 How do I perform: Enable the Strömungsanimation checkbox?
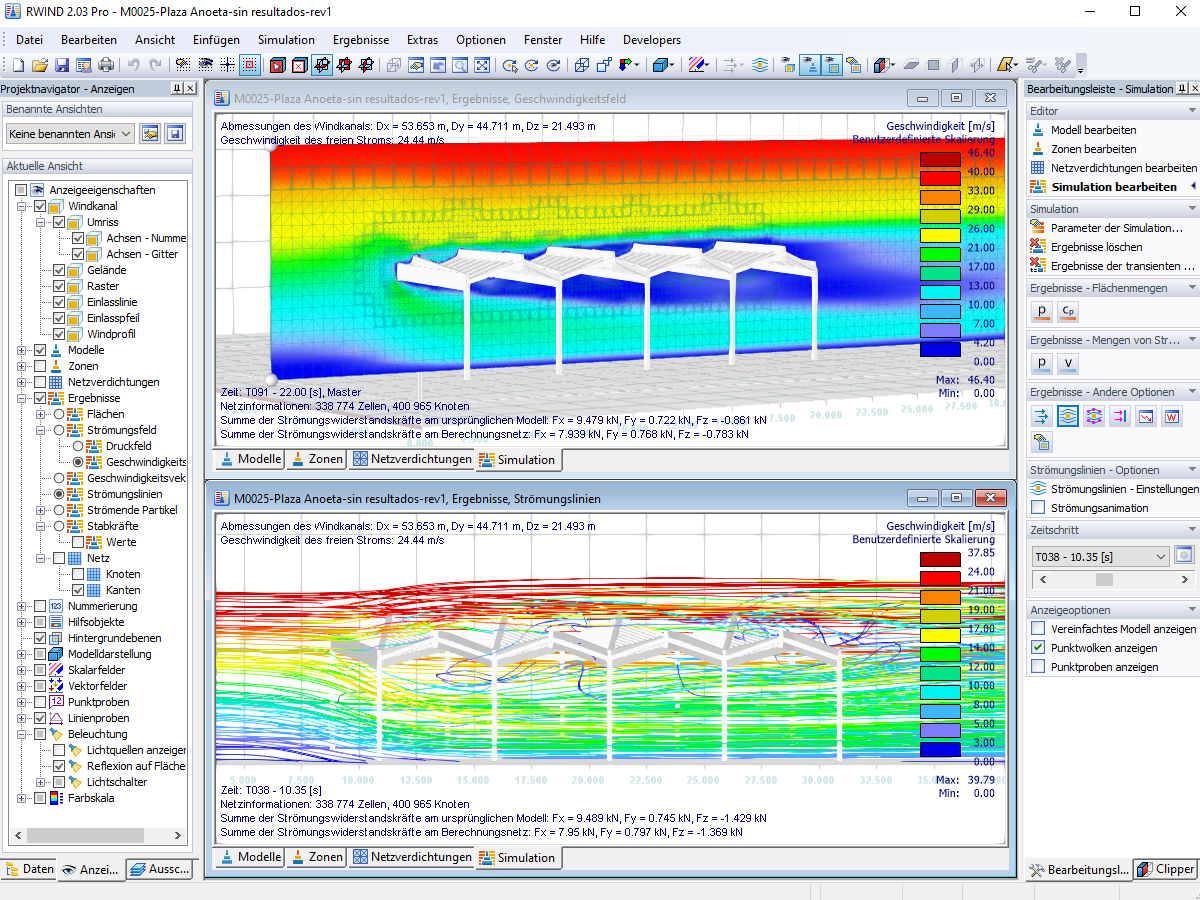[1038, 508]
